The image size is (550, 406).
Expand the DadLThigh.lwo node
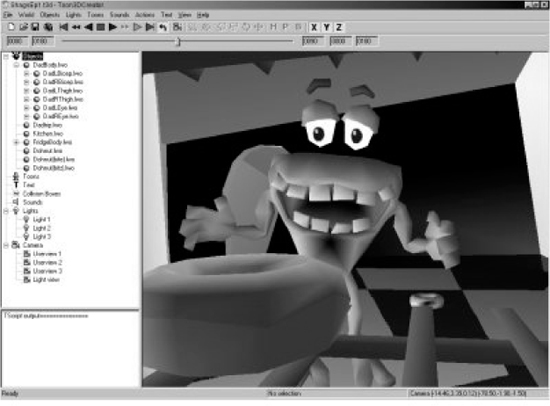pos(26,91)
